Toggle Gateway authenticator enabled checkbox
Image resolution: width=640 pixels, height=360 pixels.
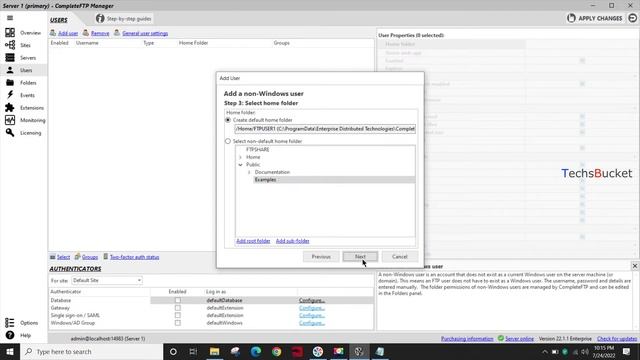[178, 308]
